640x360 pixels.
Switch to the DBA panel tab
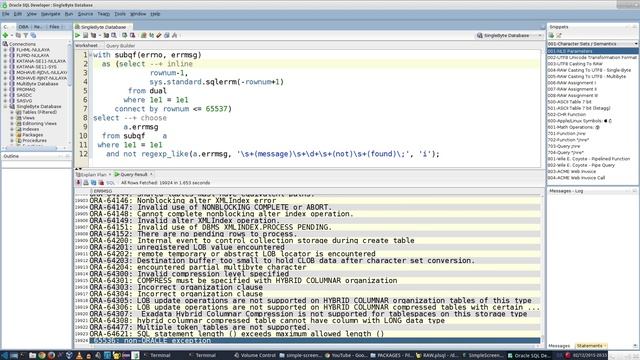pyautogui.click(x=23, y=27)
